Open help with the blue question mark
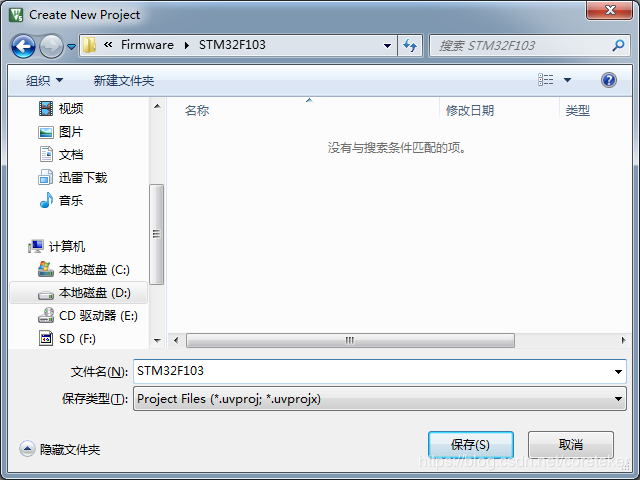The width and height of the screenshot is (640, 480). click(x=609, y=80)
